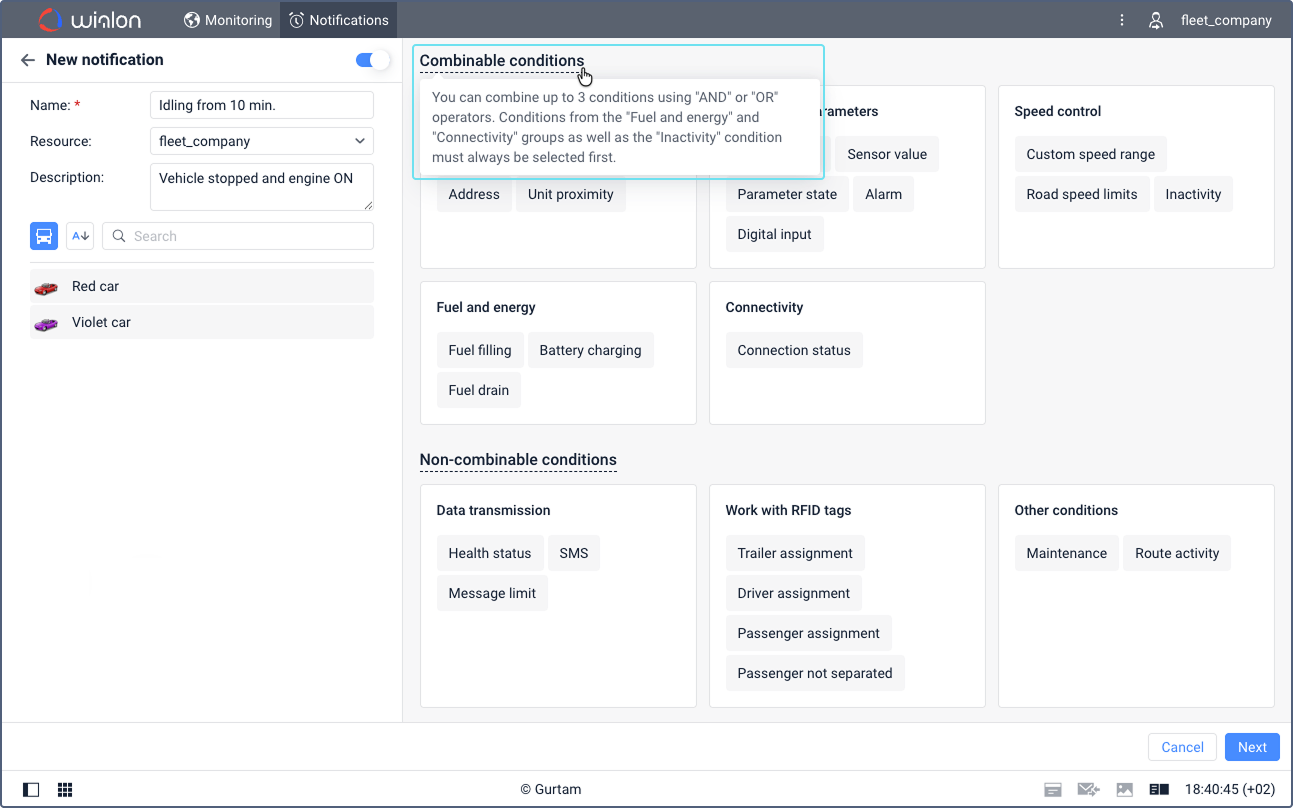Go back using the arrow beside New notification
This screenshot has width=1293, height=808.
pyautogui.click(x=27, y=60)
